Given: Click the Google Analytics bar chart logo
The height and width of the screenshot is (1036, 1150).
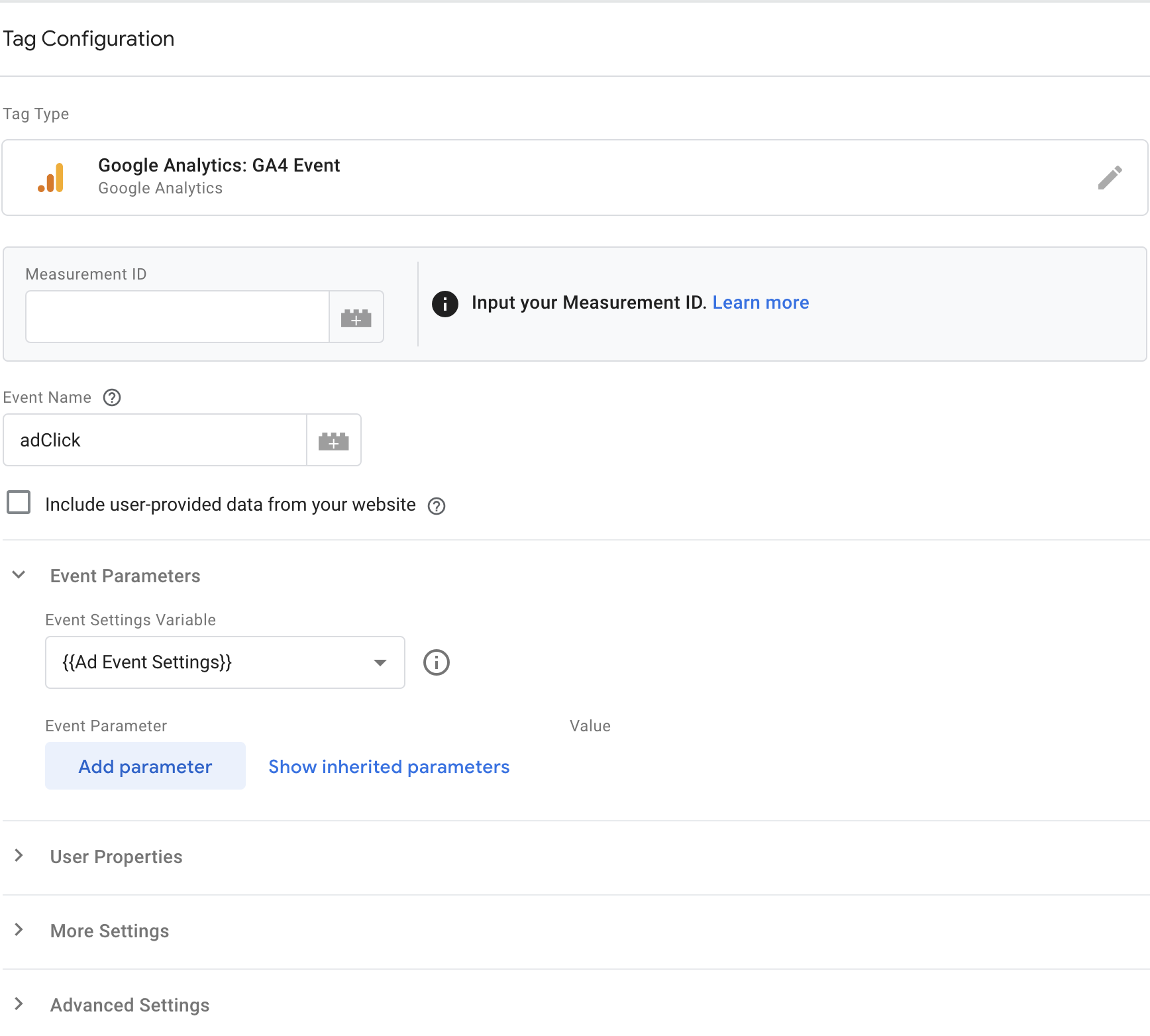Looking at the screenshot, I should pyautogui.click(x=51, y=178).
